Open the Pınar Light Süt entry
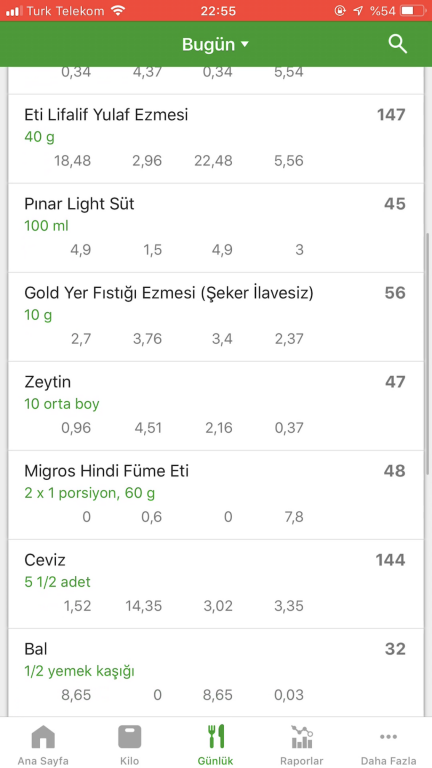This screenshot has width=432, height=768. point(216,228)
